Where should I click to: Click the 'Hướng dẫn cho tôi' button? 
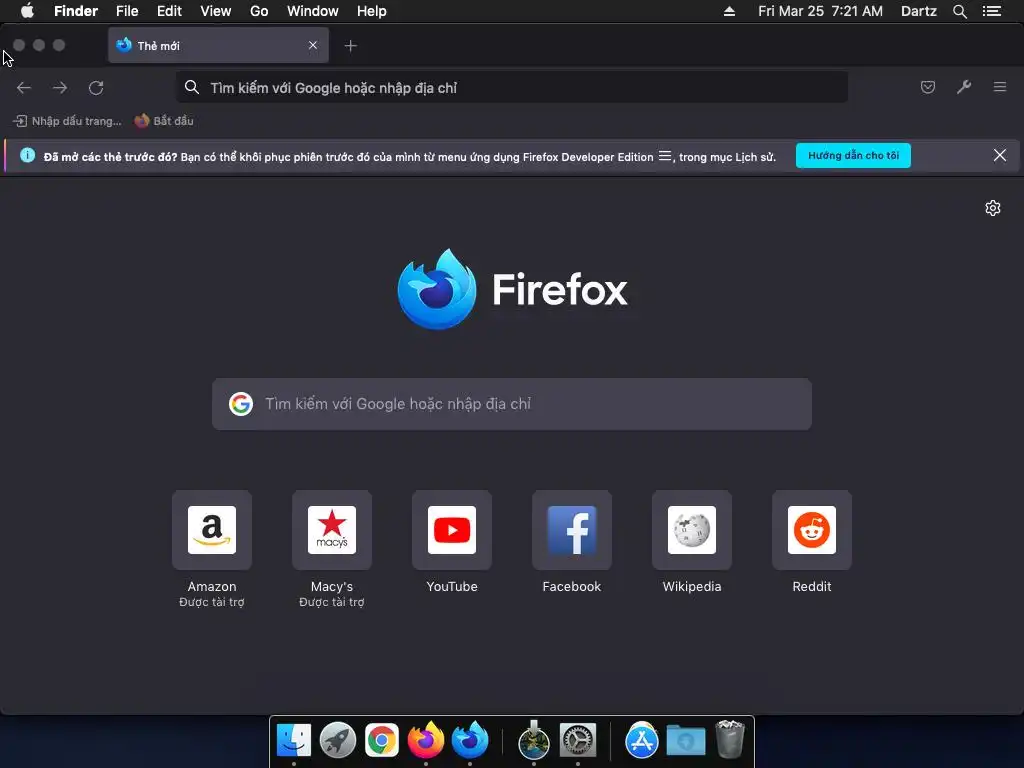point(853,155)
